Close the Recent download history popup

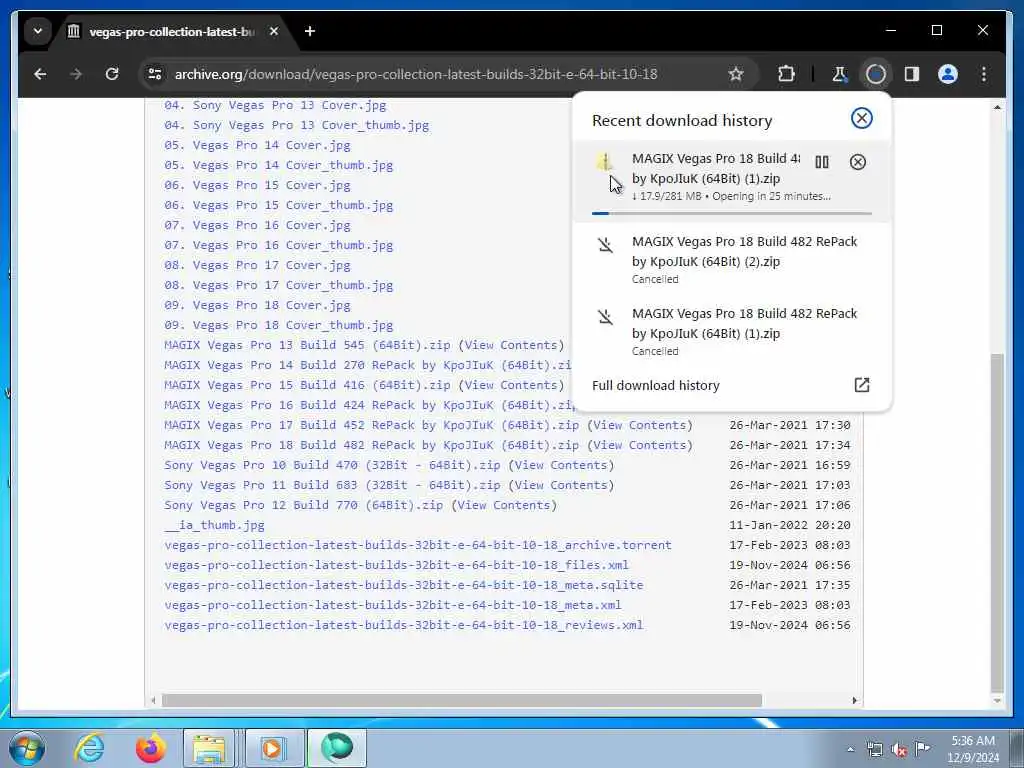(861, 118)
